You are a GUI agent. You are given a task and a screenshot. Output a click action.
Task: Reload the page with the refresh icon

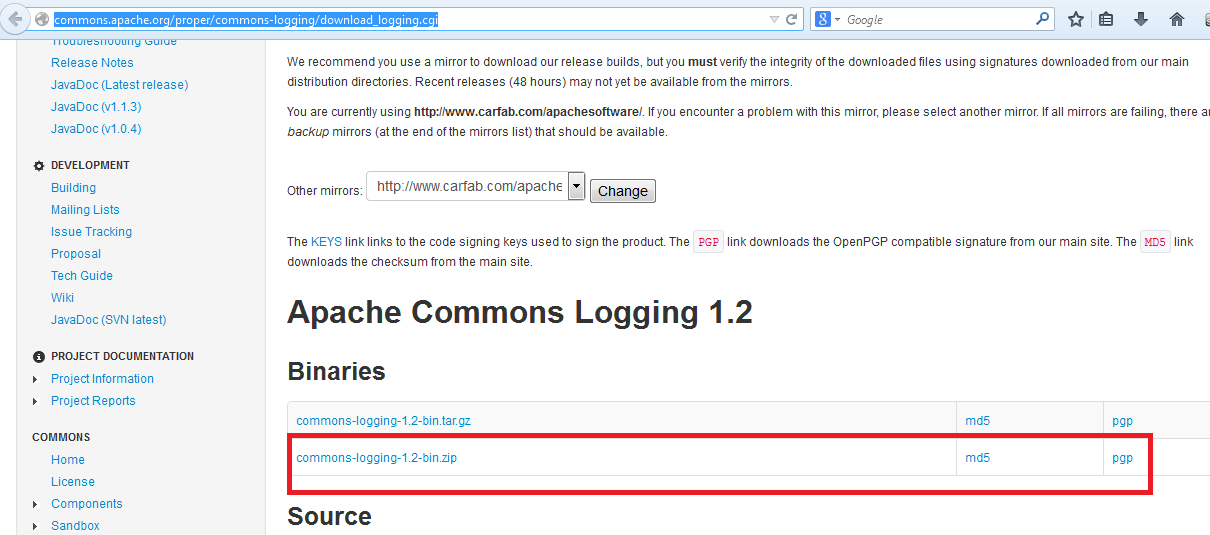(791, 19)
